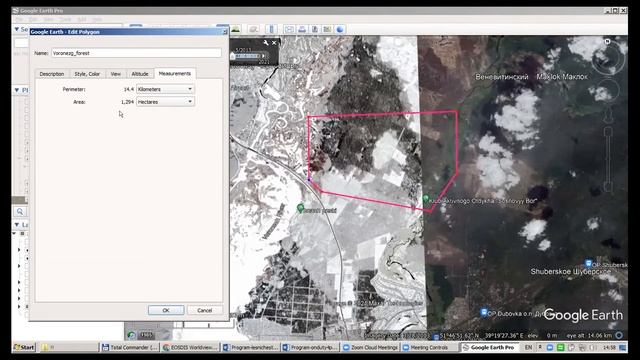This screenshot has width=640, height=360.
Task: Switch to EOSDIS Worldview taskbar button
Action: tap(190, 347)
